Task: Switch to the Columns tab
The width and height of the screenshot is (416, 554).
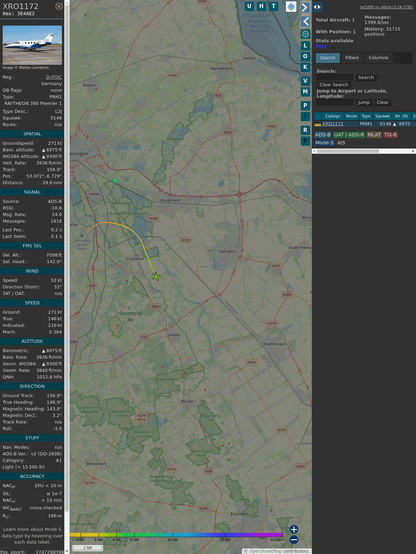Action: [x=378, y=58]
